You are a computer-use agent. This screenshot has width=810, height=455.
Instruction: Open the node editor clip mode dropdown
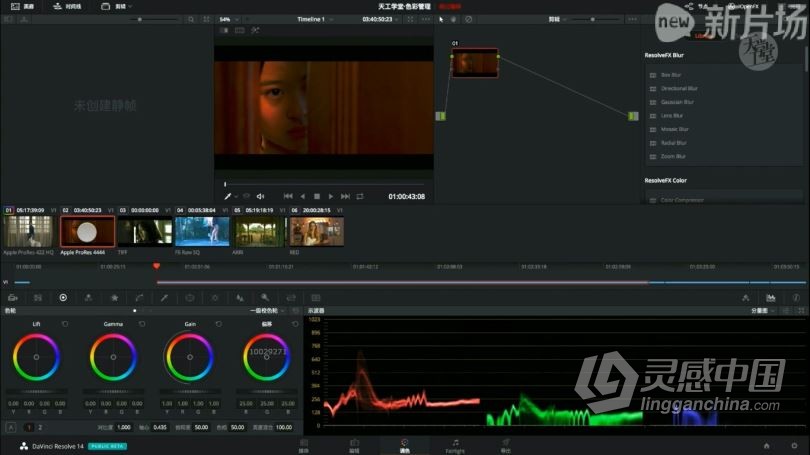(x=557, y=19)
